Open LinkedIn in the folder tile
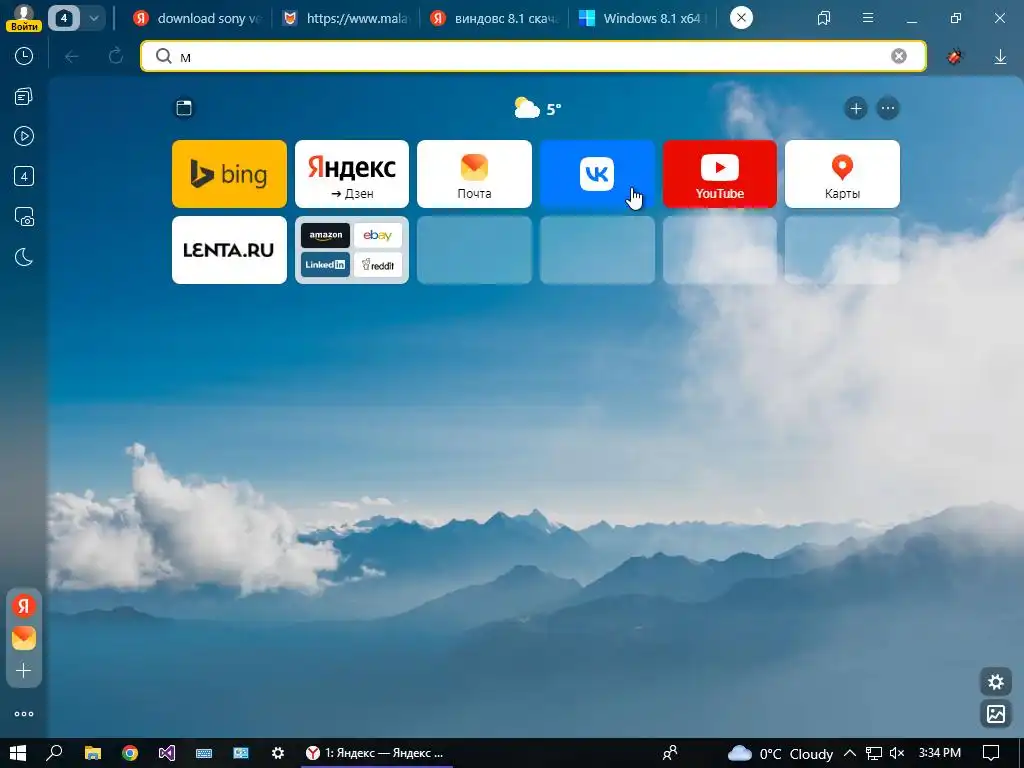Screen dimensions: 1024x768 click(x=325, y=264)
